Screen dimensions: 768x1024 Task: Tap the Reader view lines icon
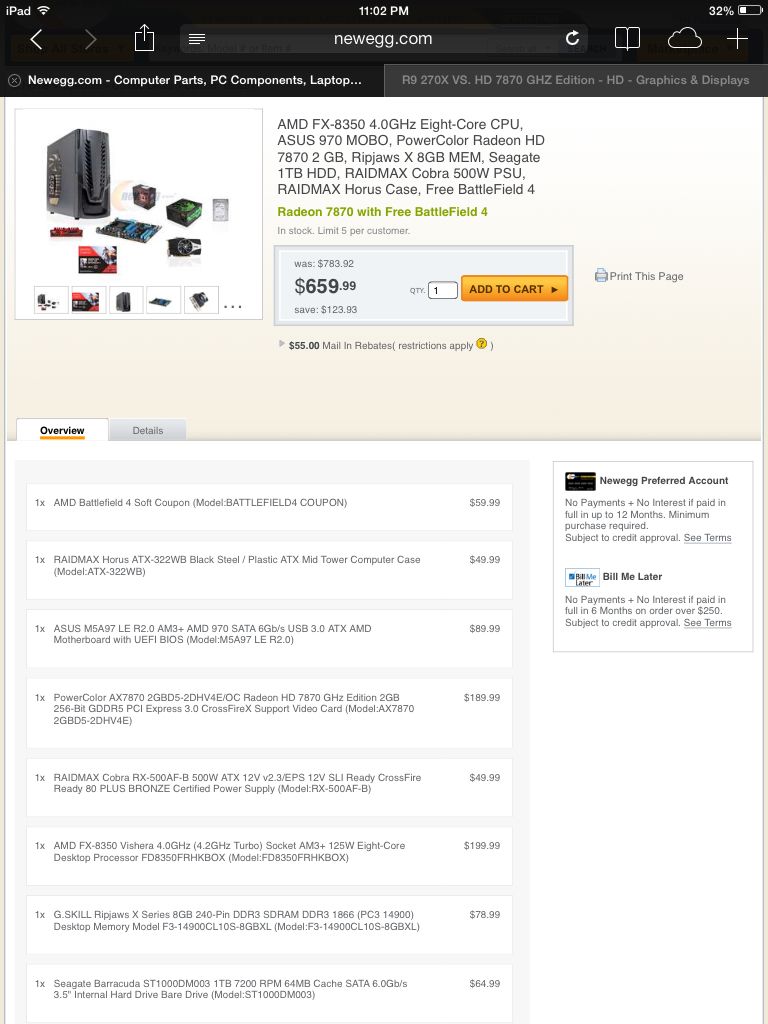(x=197, y=39)
